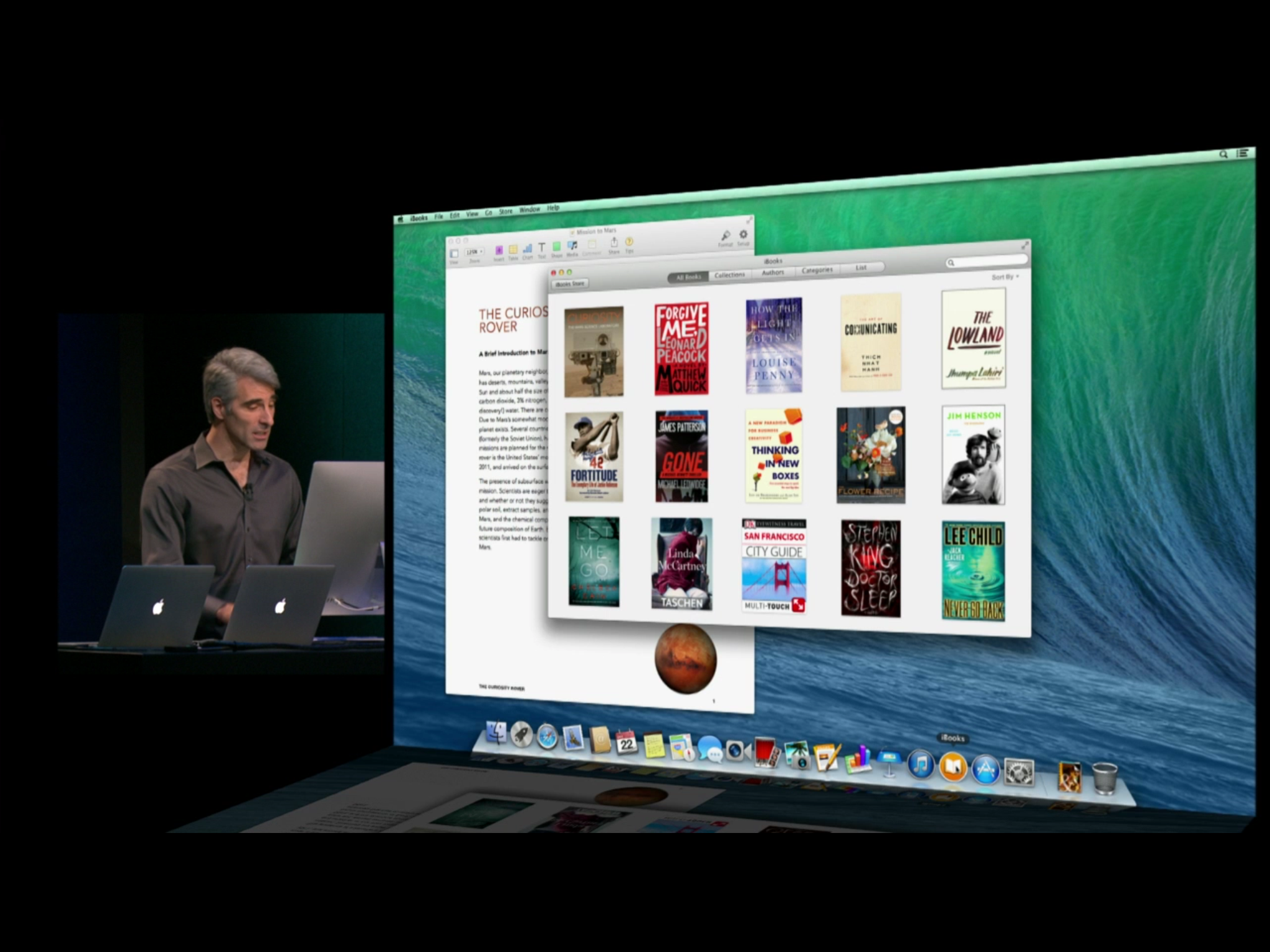Click the Chart icon in Pages toolbar
The height and width of the screenshot is (952, 1270).
tap(528, 249)
